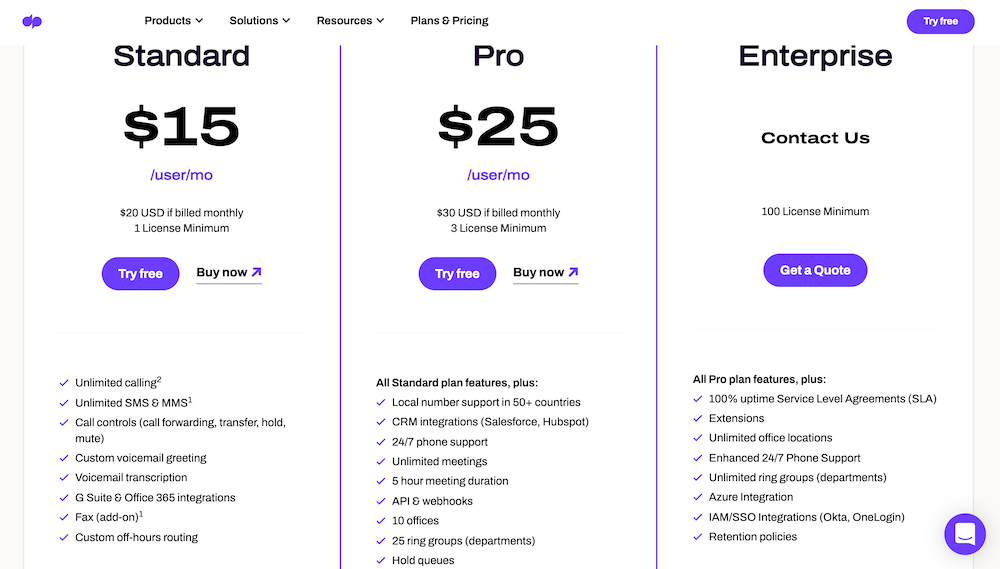Start the Pro plan with Try free
This screenshot has height=569, width=1000.
coord(457,274)
